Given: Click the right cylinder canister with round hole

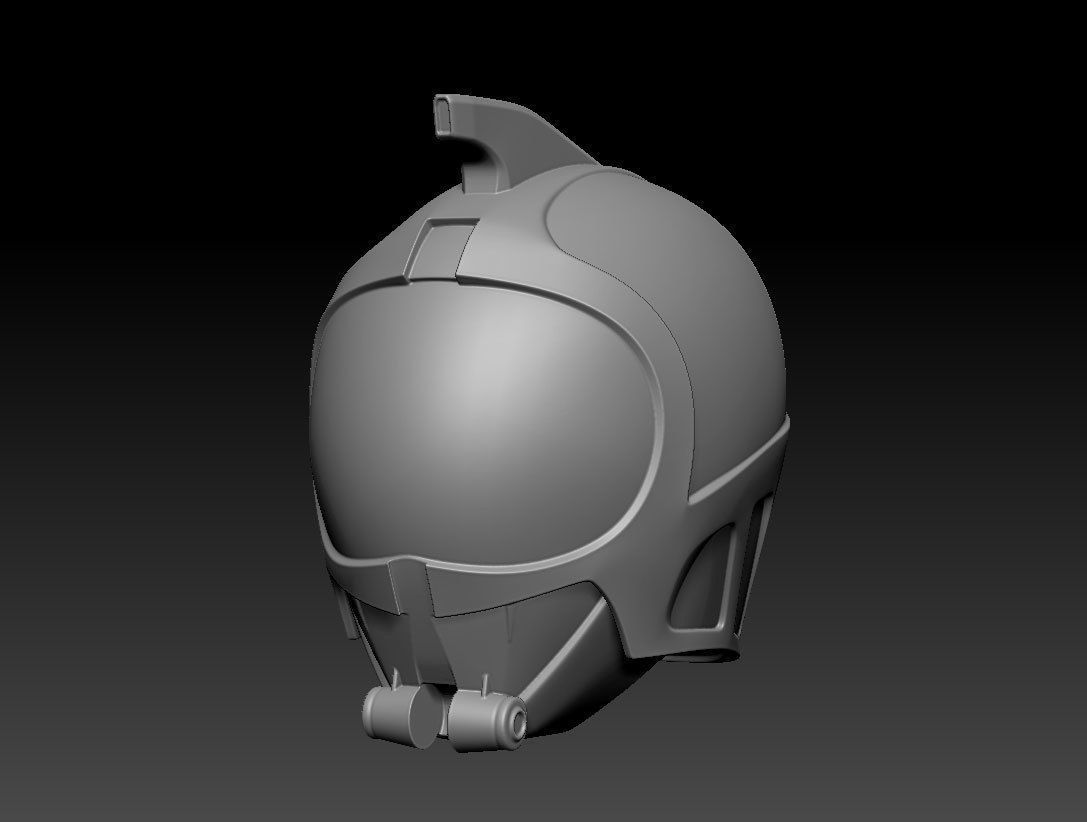Looking at the screenshot, I should (487, 721).
